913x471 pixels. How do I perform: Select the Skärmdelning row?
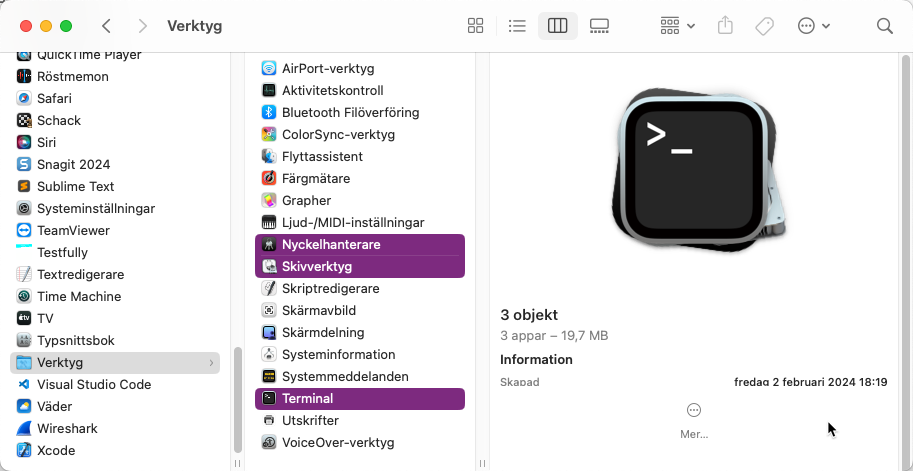coord(360,332)
